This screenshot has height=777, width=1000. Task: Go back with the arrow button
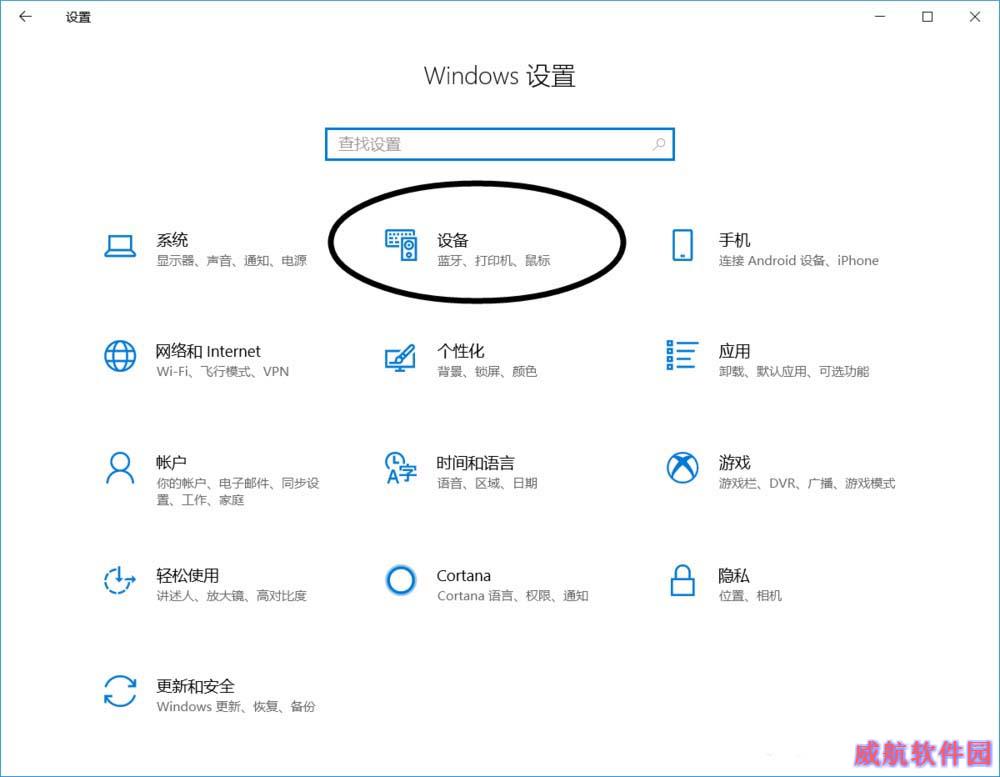click(26, 17)
